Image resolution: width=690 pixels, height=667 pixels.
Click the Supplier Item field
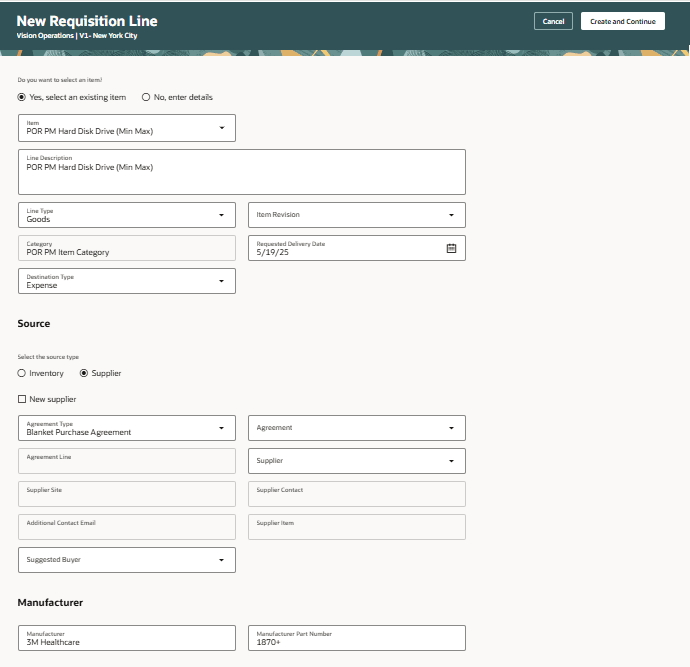point(356,527)
